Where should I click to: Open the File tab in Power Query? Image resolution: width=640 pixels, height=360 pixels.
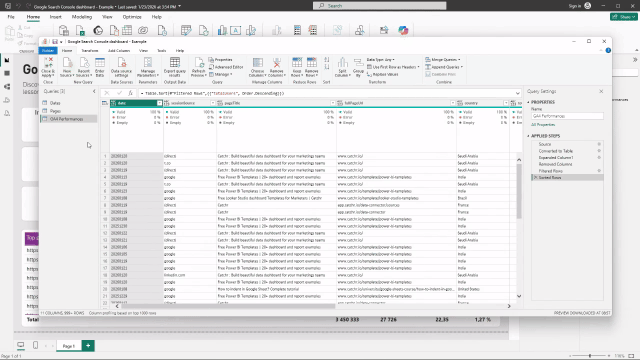pyautogui.click(x=48, y=51)
